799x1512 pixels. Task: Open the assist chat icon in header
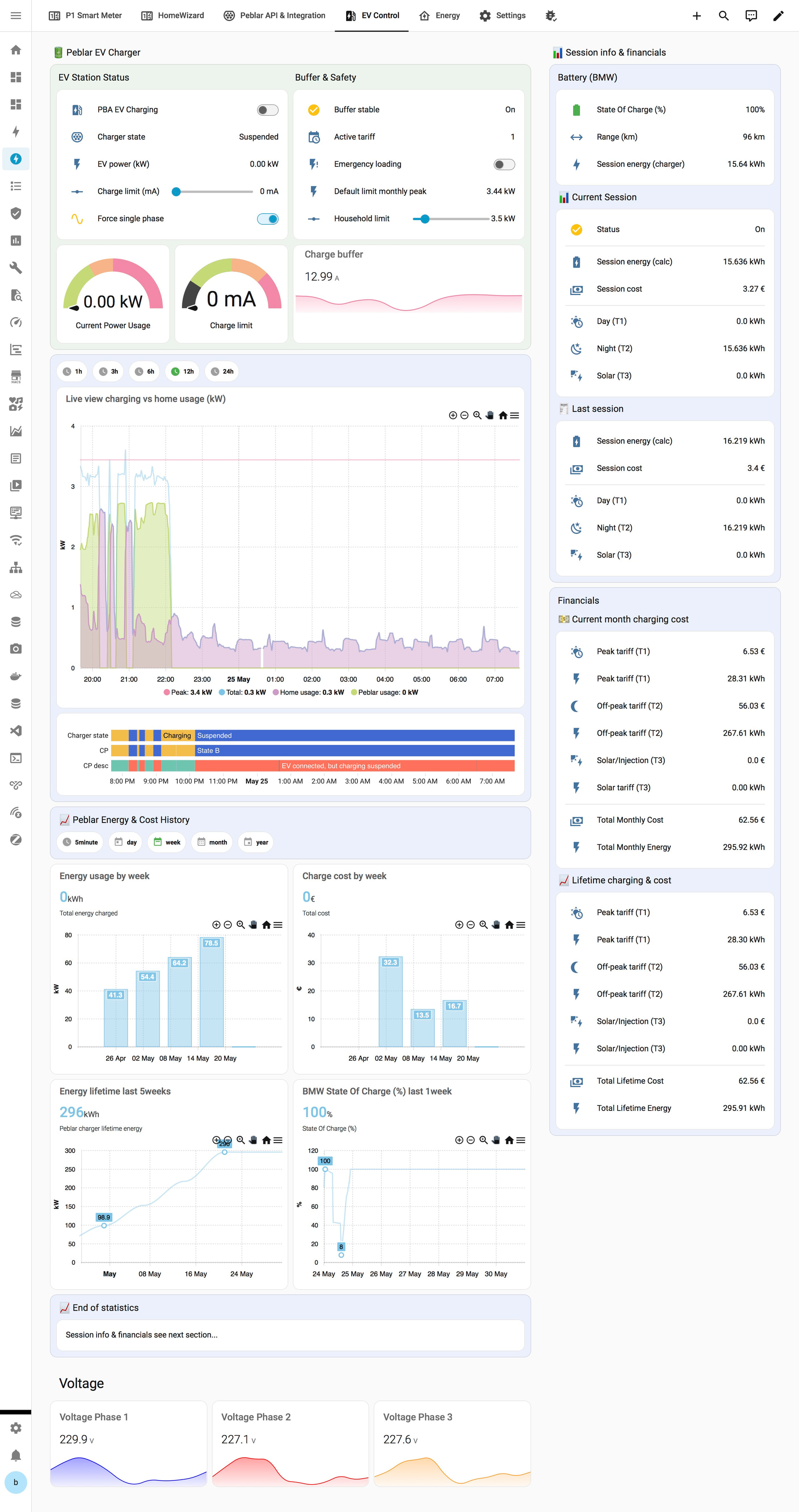pos(751,16)
